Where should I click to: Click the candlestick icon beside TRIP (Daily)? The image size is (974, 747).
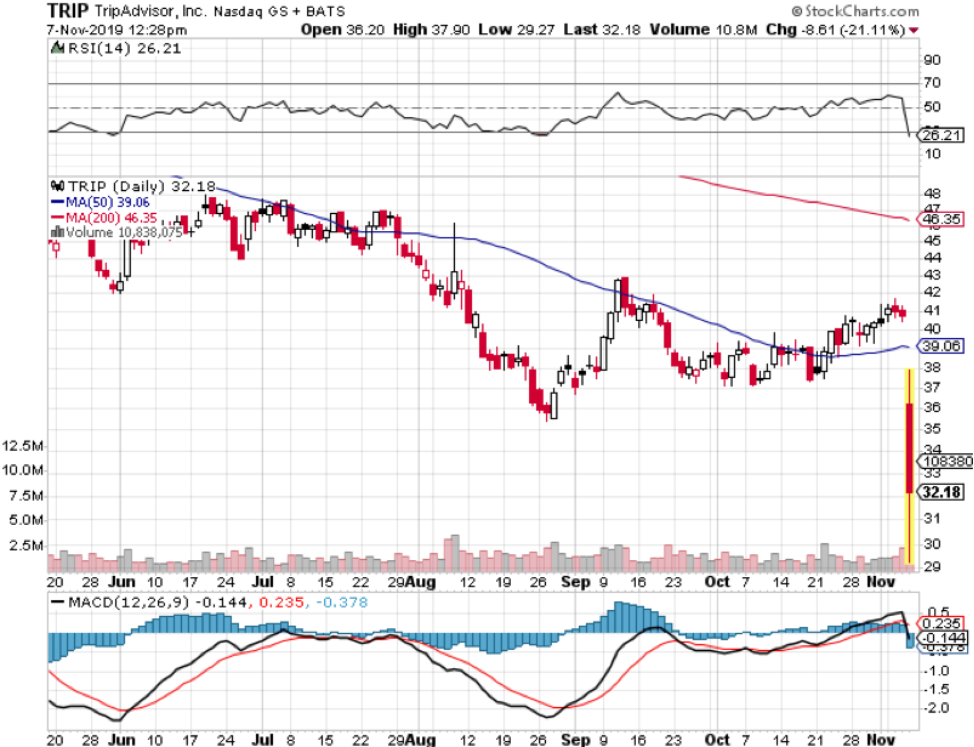[x=58, y=186]
